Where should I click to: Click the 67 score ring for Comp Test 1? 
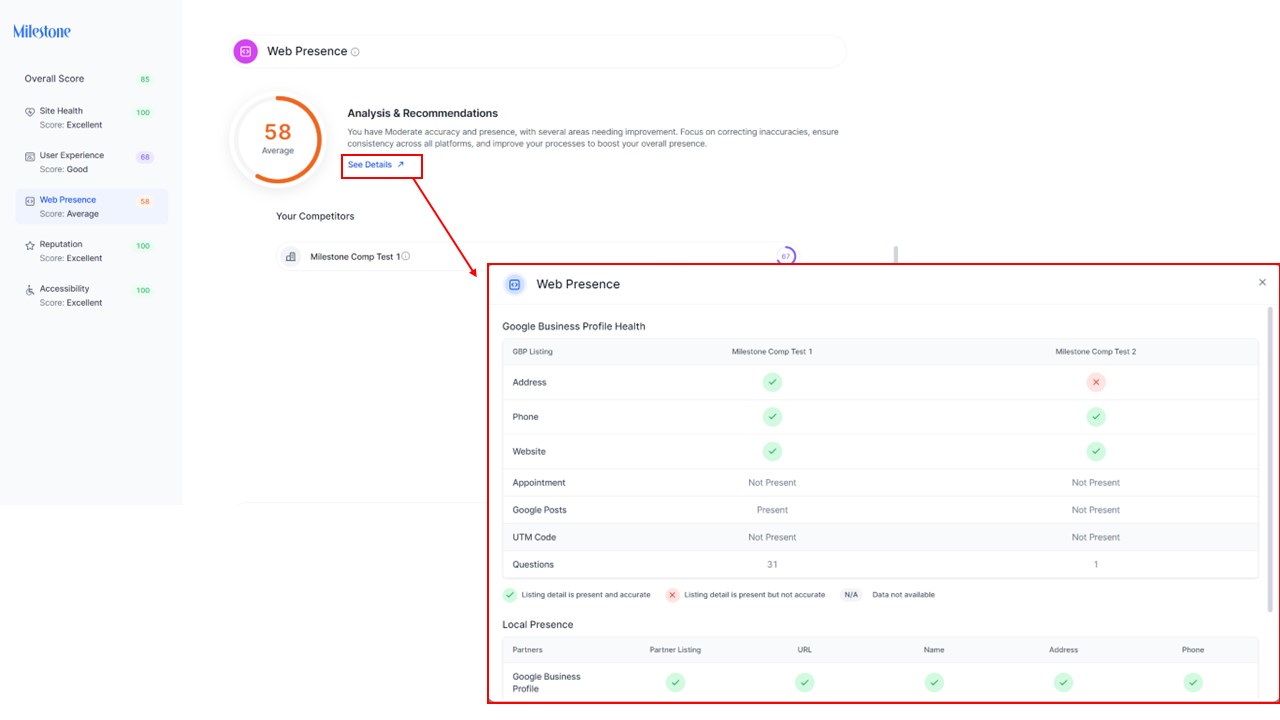pyautogui.click(x=786, y=256)
